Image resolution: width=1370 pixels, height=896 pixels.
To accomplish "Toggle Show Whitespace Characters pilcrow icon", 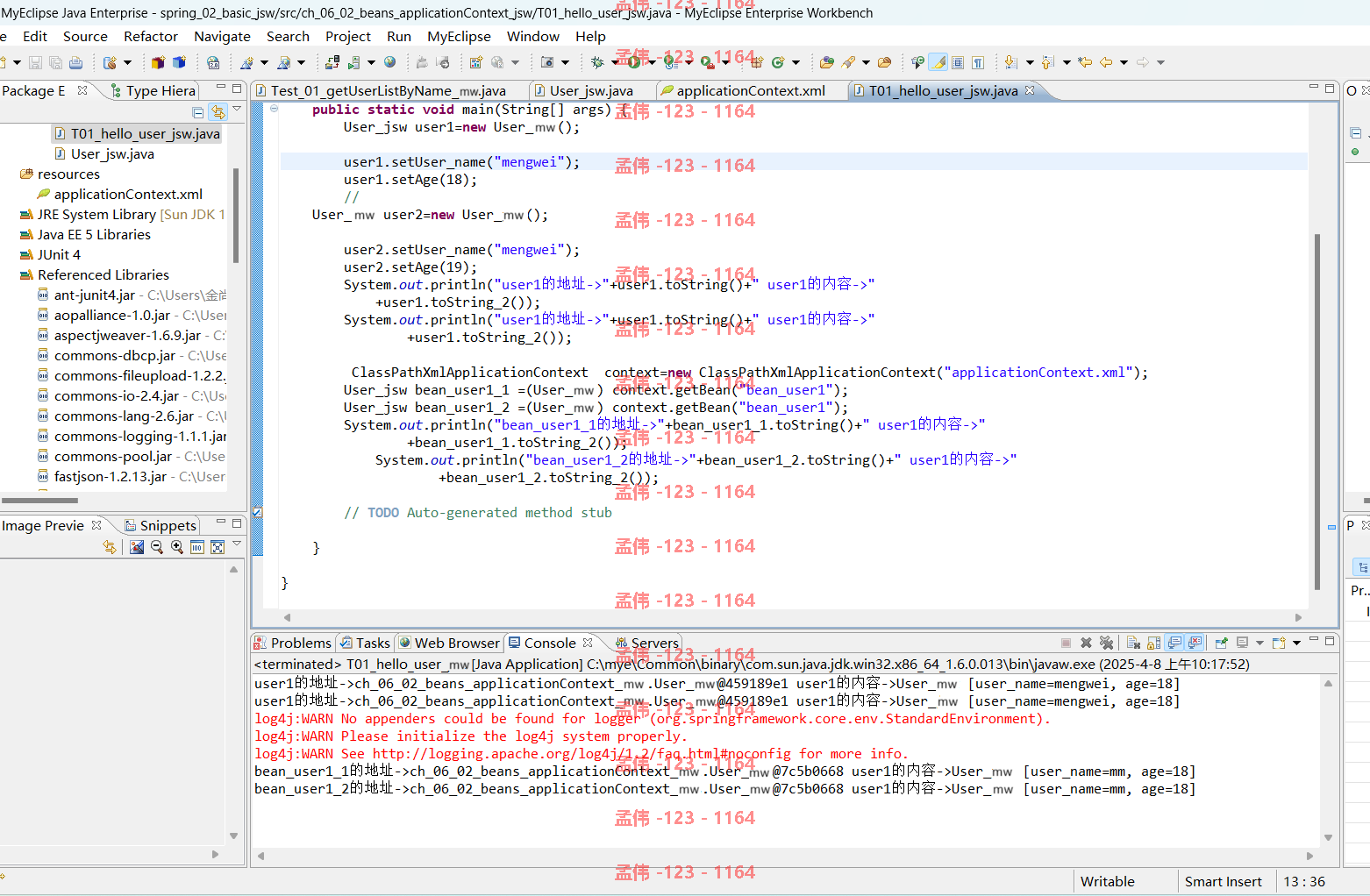I will click(978, 62).
